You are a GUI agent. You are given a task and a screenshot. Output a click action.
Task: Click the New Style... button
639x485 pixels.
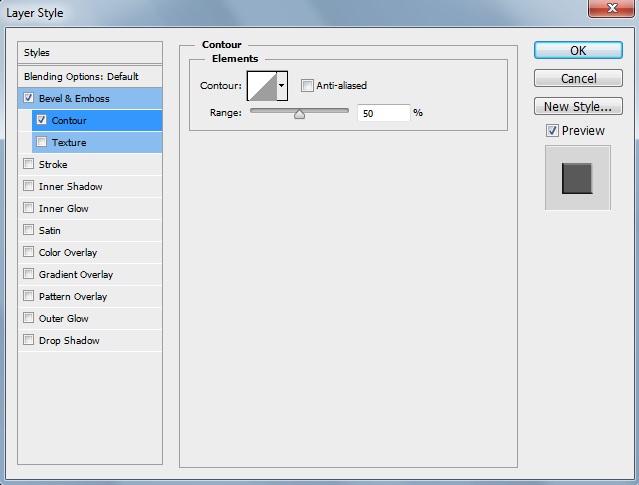[x=578, y=106]
